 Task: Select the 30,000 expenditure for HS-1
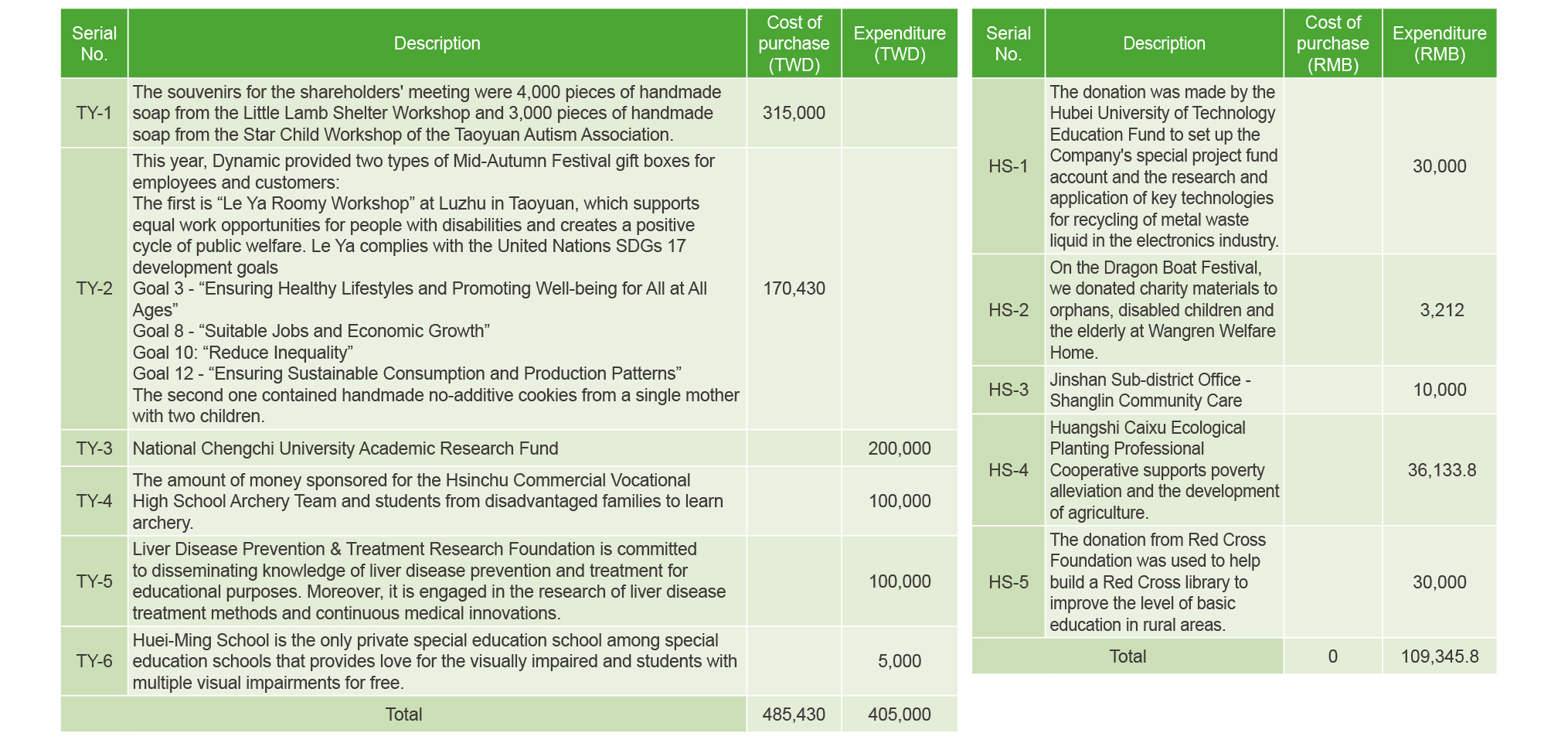click(1440, 166)
